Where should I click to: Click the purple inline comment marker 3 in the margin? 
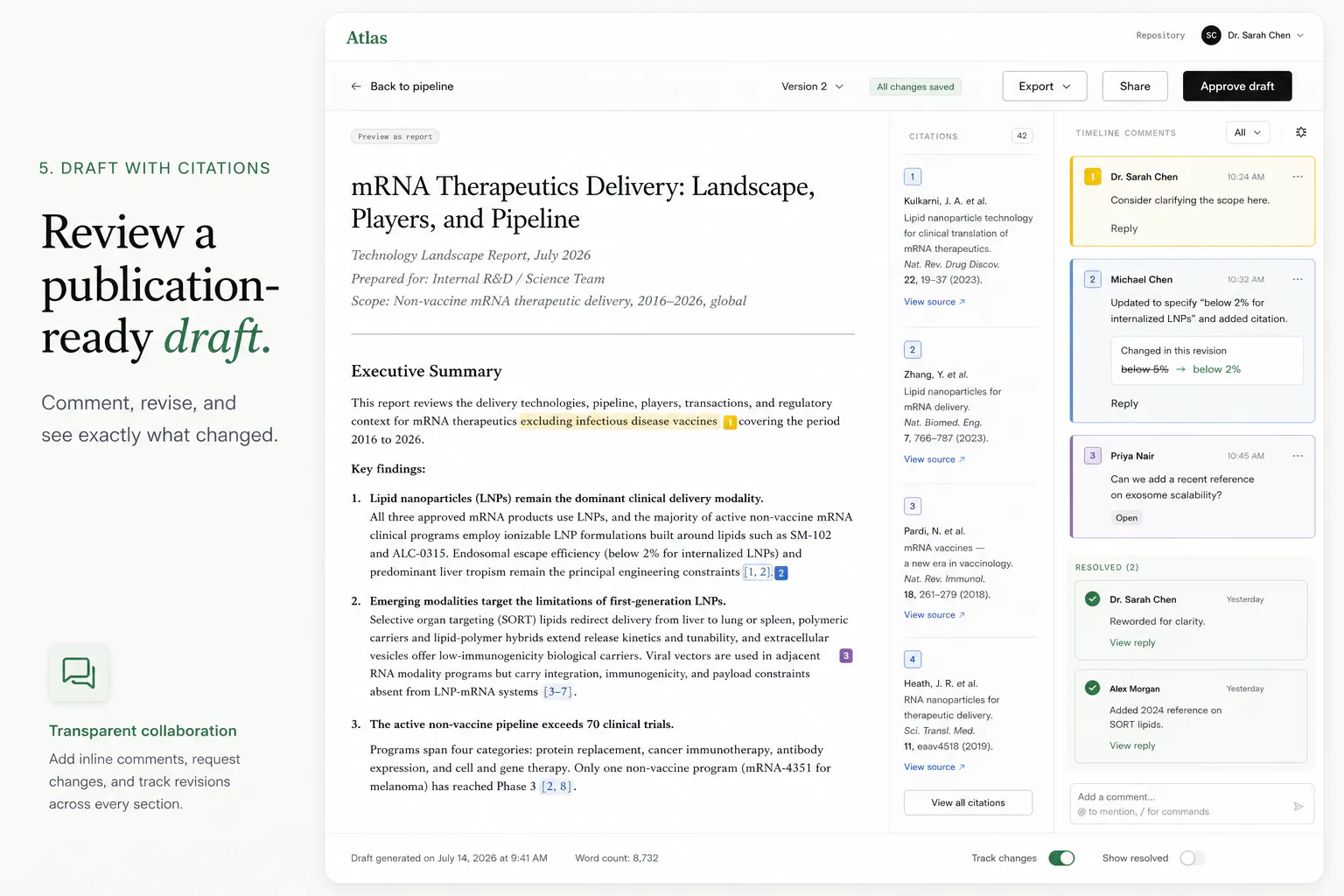point(846,655)
